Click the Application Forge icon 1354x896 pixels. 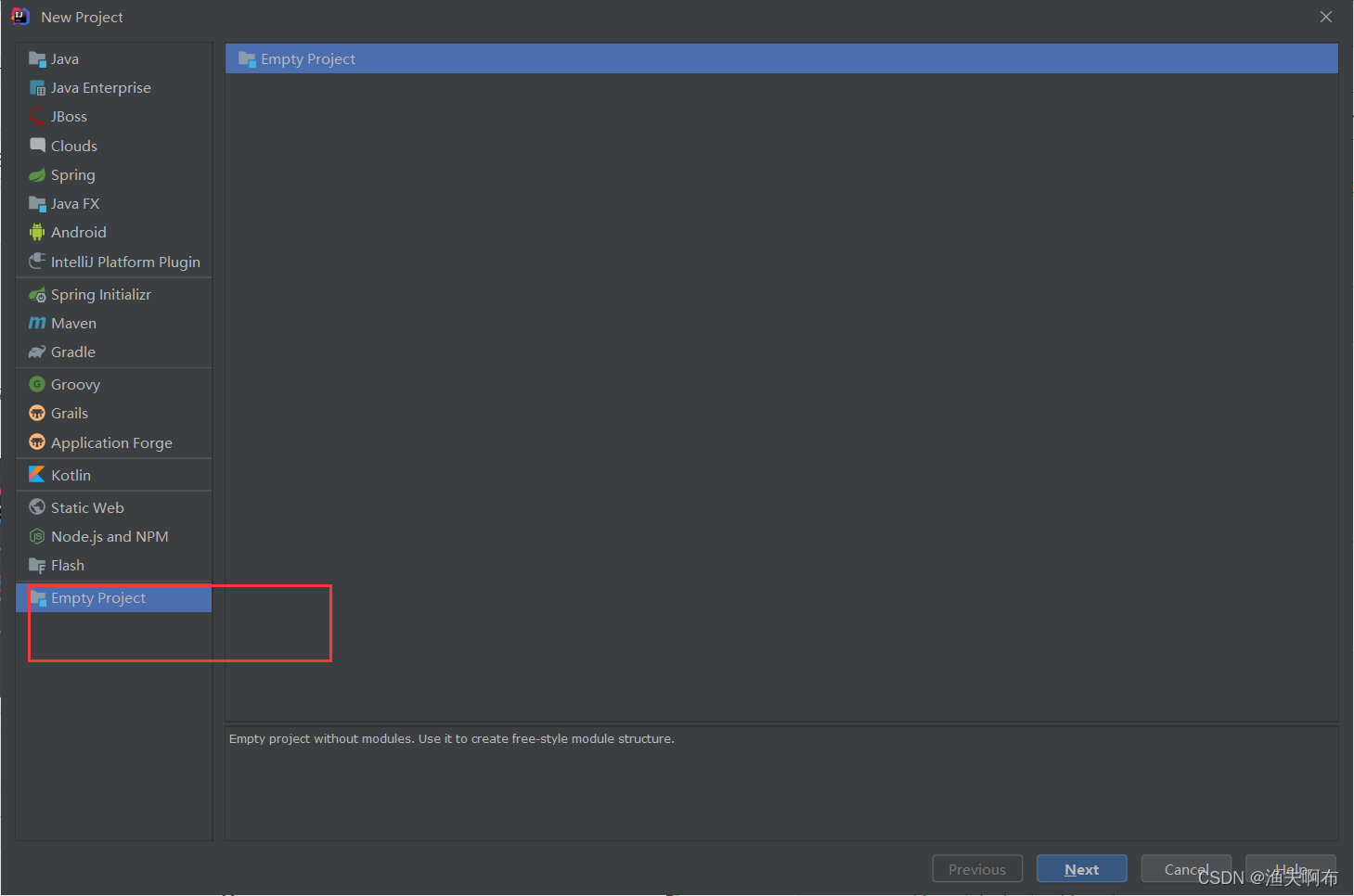click(x=37, y=442)
